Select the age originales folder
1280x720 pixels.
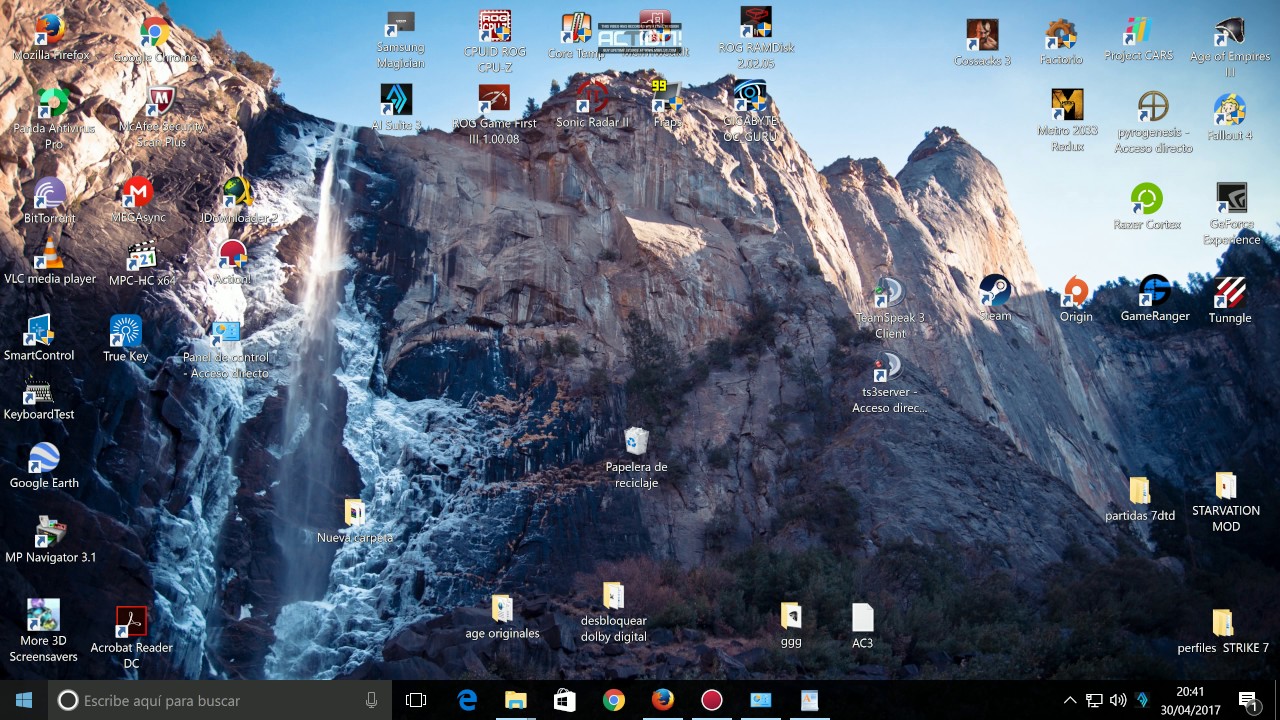coord(502,617)
